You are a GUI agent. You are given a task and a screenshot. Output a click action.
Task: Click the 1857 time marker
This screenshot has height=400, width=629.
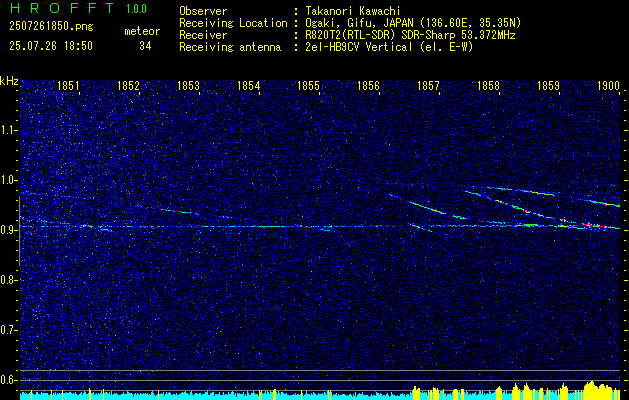pyautogui.click(x=428, y=85)
